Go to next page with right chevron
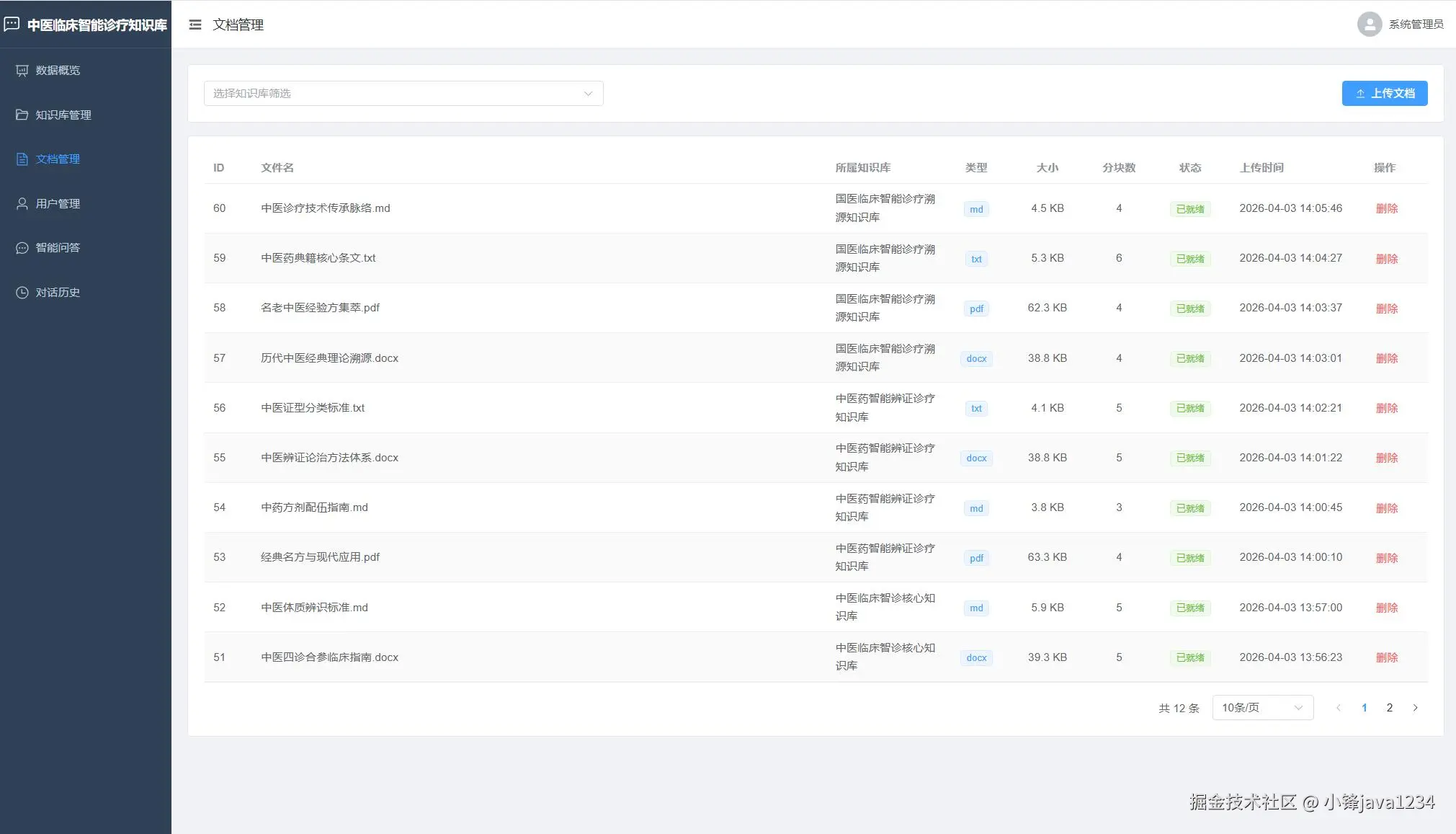Screen dimensions: 1456x834 1415,708
